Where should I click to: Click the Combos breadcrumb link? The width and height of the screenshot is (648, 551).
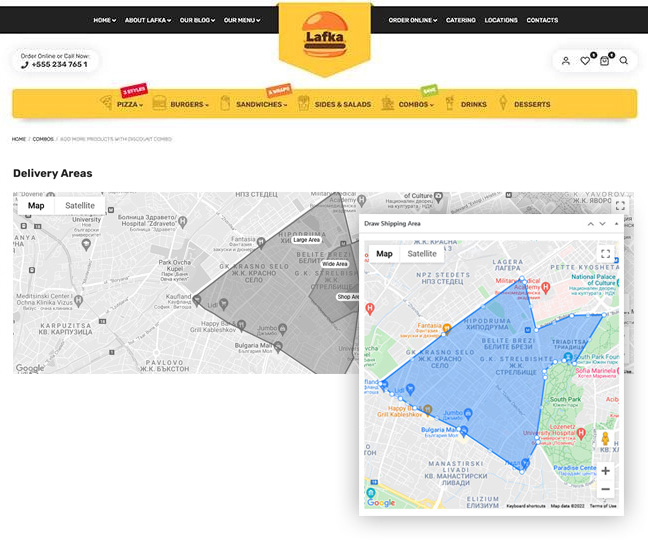click(43, 139)
